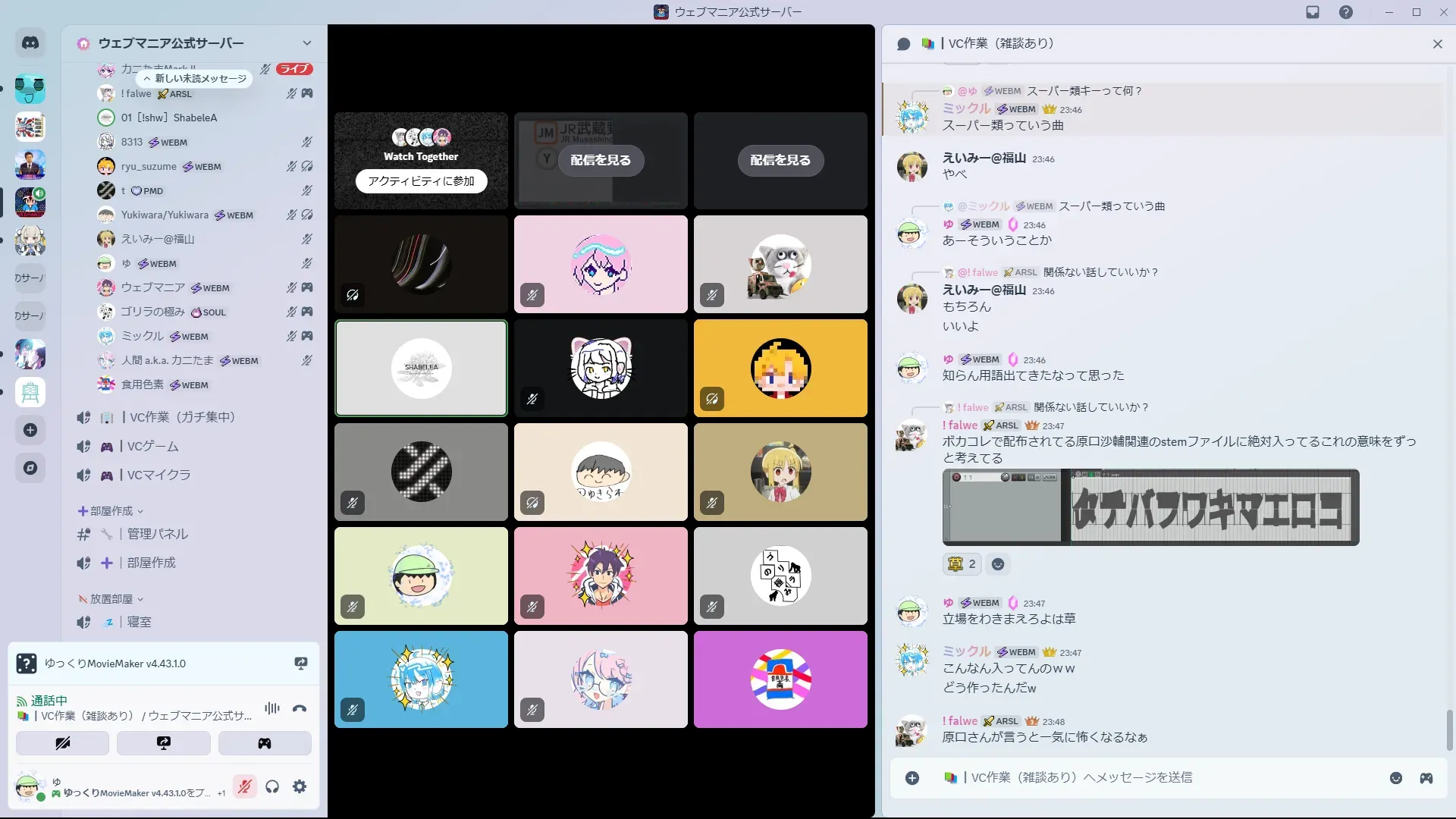Disconnect from the voice call
The image size is (1456, 819).
(x=300, y=709)
